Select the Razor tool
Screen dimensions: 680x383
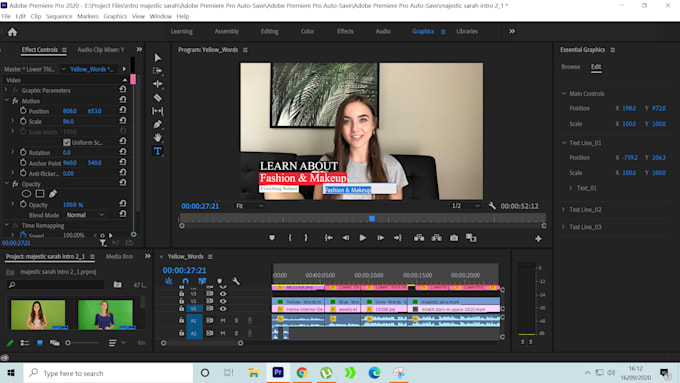(x=157, y=98)
